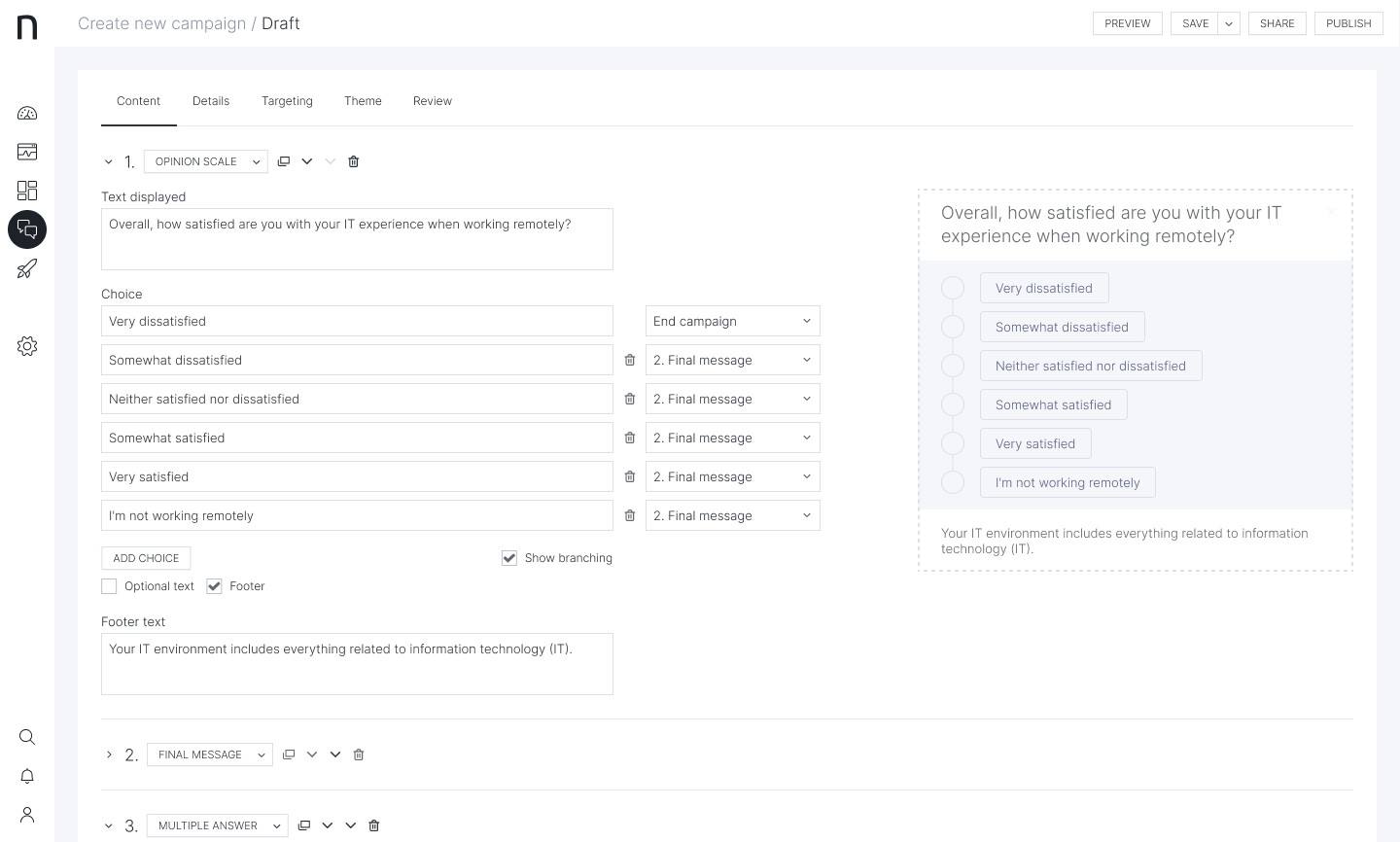Disable the Footer checkbox
This screenshot has width=1400, height=842.
click(x=215, y=586)
